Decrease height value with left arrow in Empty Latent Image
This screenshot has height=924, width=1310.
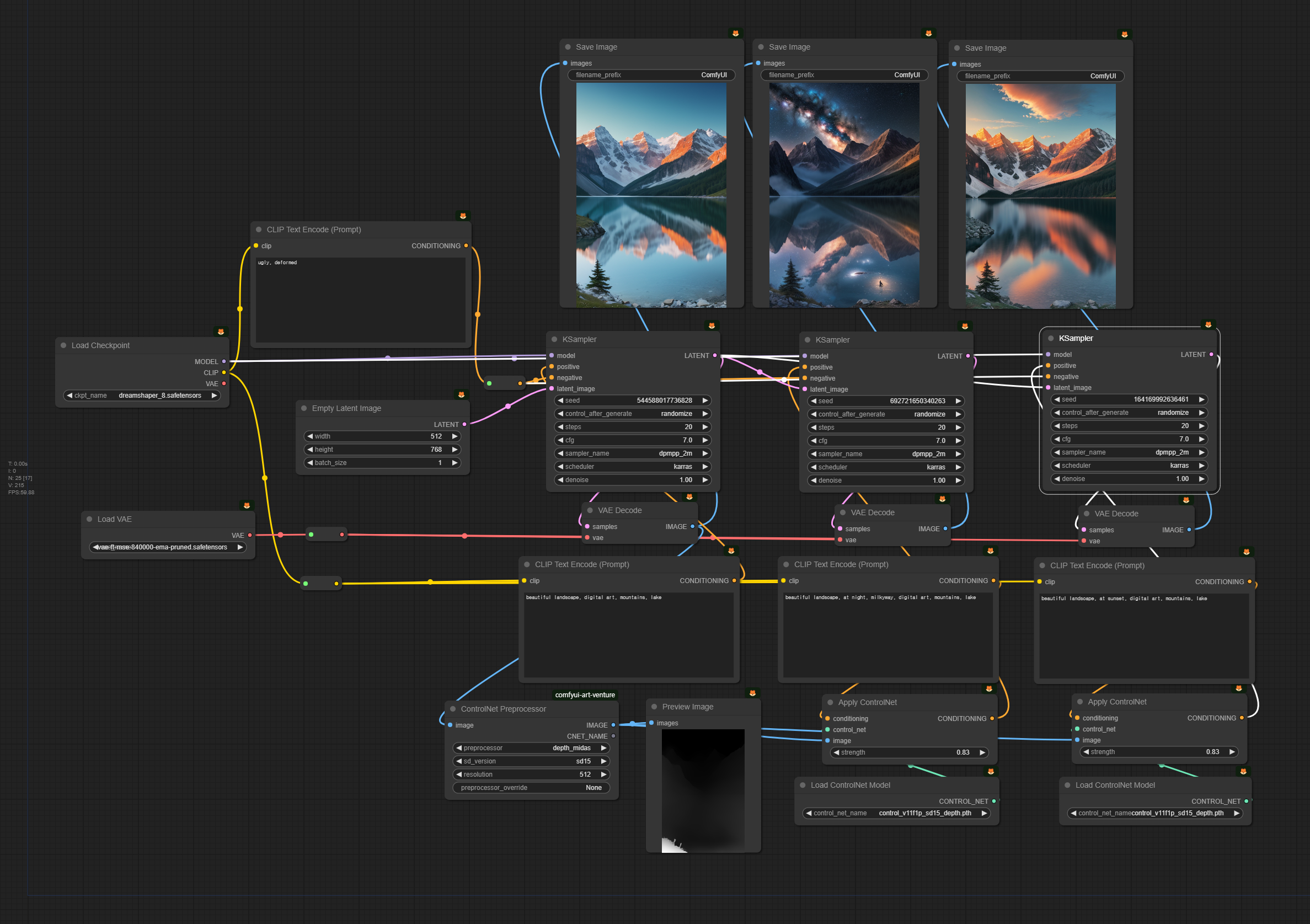coord(310,449)
